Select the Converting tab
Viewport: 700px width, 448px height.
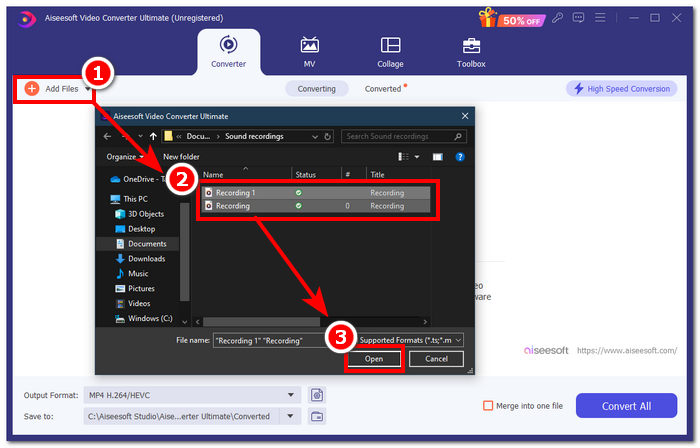tap(317, 89)
